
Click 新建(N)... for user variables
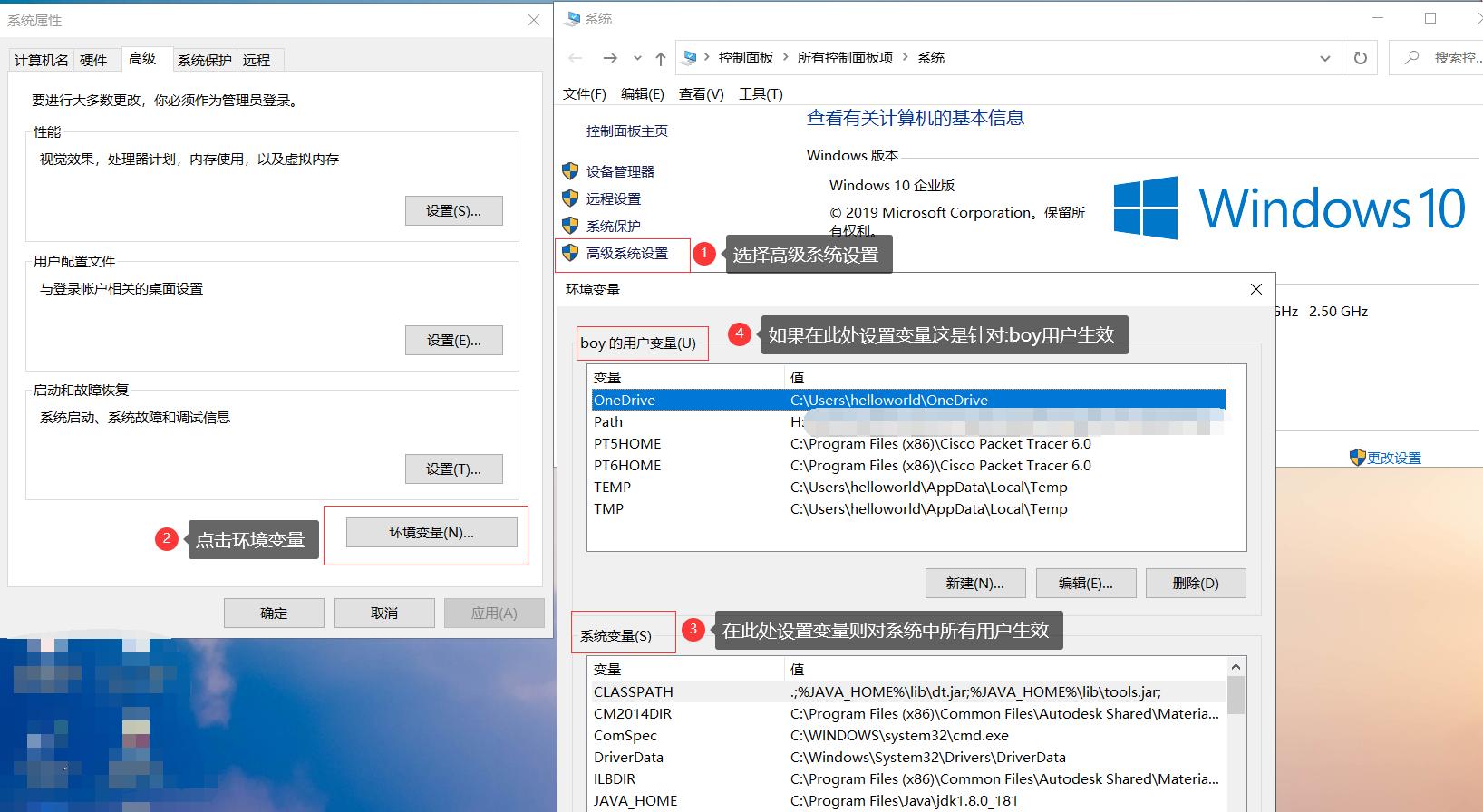[x=975, y=584]
